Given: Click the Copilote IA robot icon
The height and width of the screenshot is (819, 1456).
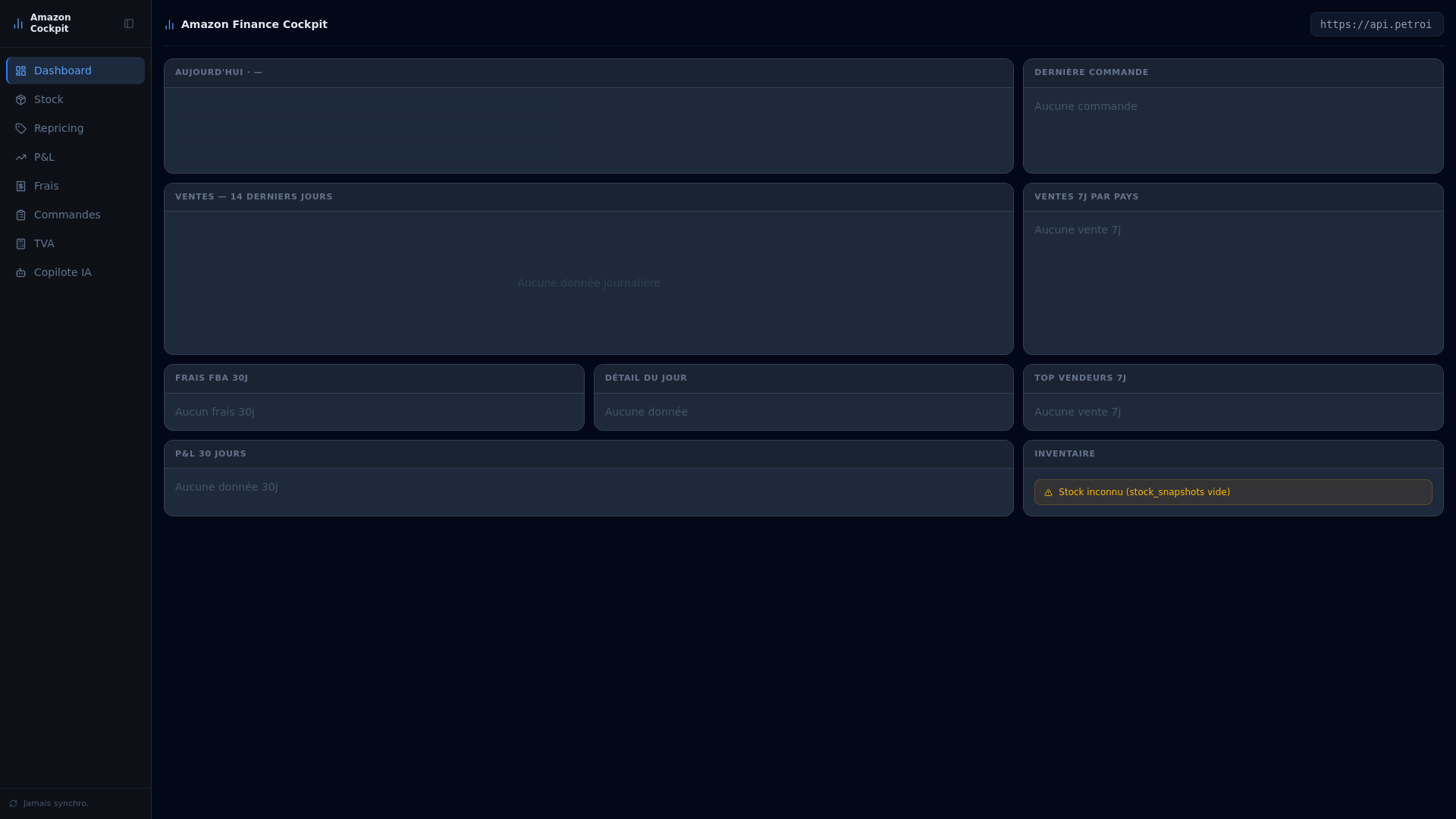Looking at the screenshot, I should click(x=21, y=273).
